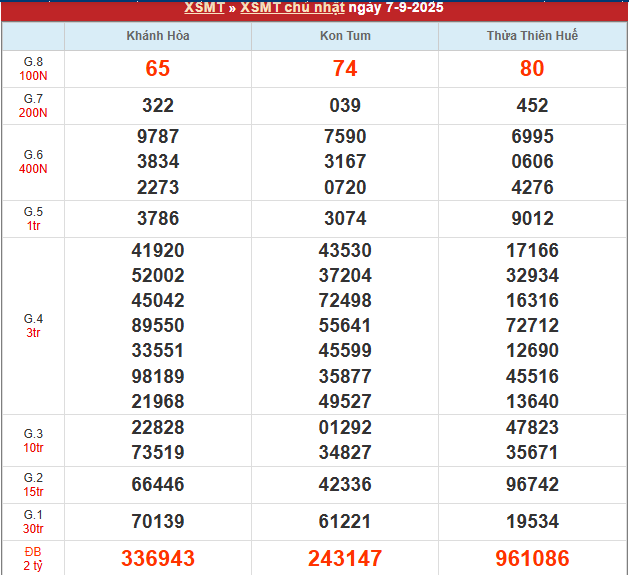Click G.4 number 43530
The width and height of the screenshot is (629, 575).
pyautogui.click(x=345, y=250)
